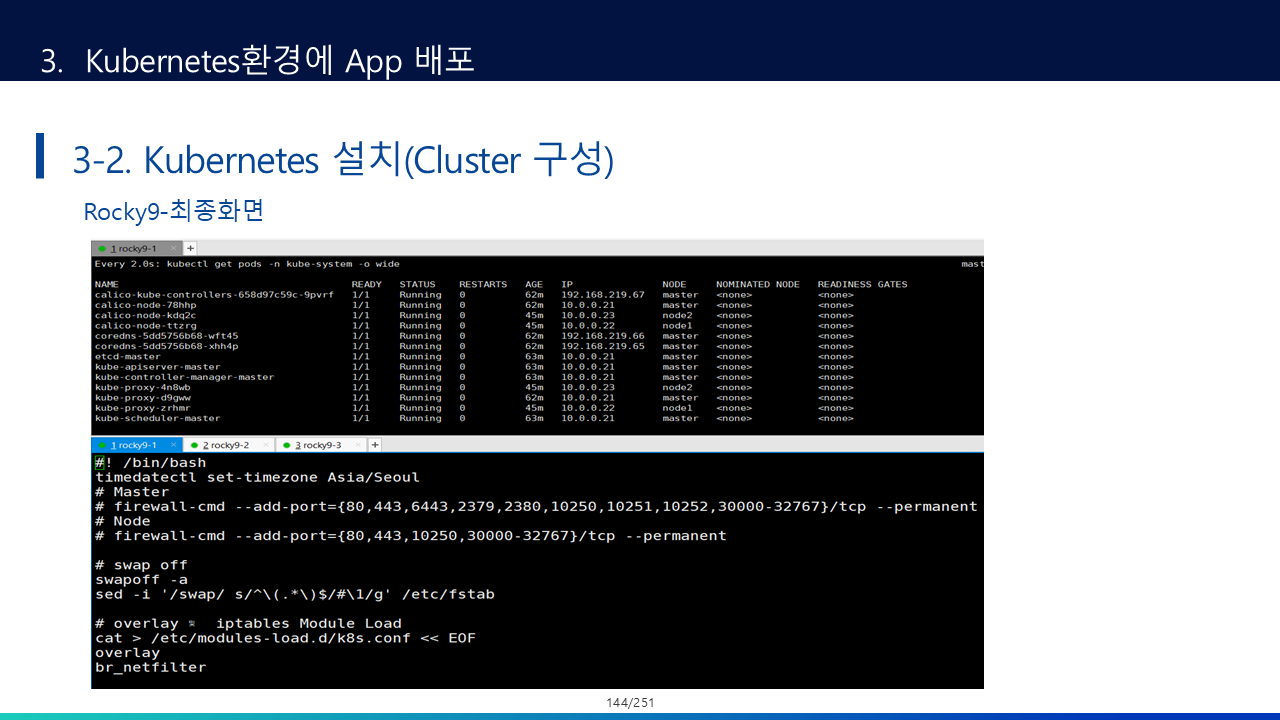
Task: Click the 'cat > /etc/modules-load.d/k8s.conf' line
Action: (286, 638)
